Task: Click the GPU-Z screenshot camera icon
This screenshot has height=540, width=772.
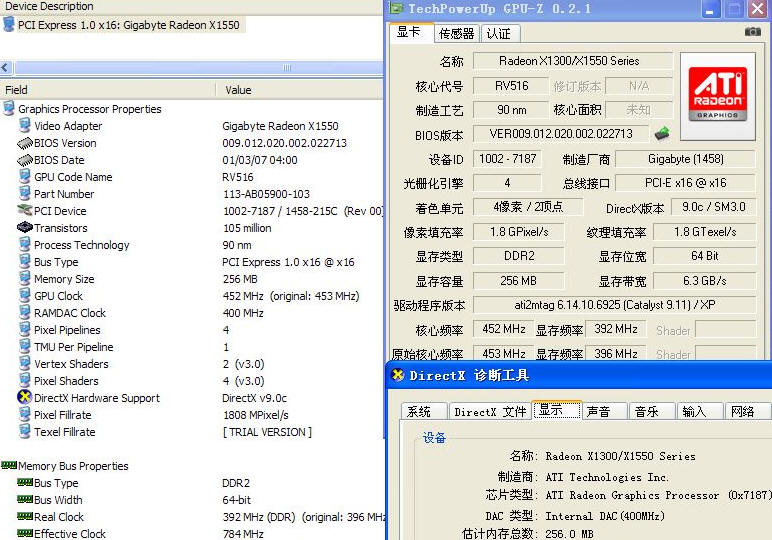Action: click(x=752, y=32)
